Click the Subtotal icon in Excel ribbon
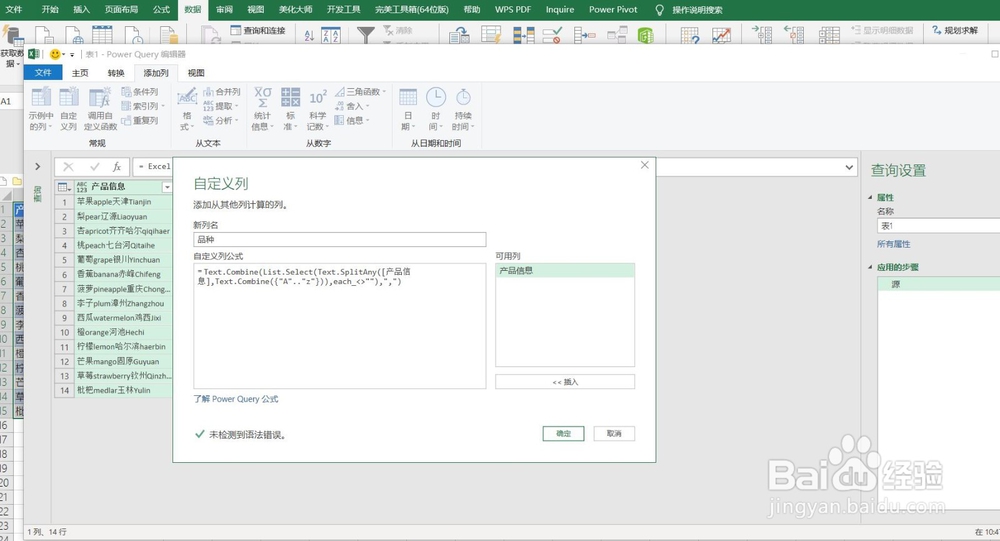 tap(829, 34)
